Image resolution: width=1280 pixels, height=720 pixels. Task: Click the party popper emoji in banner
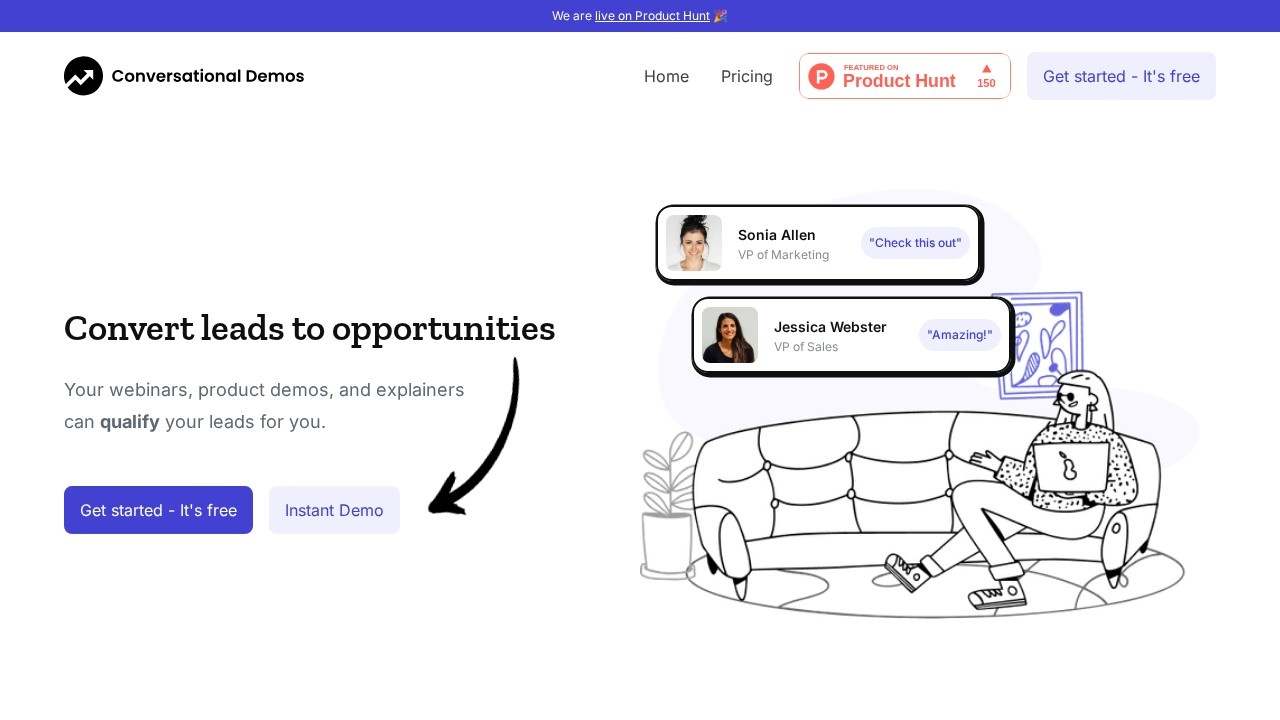[x=720, y=16]
